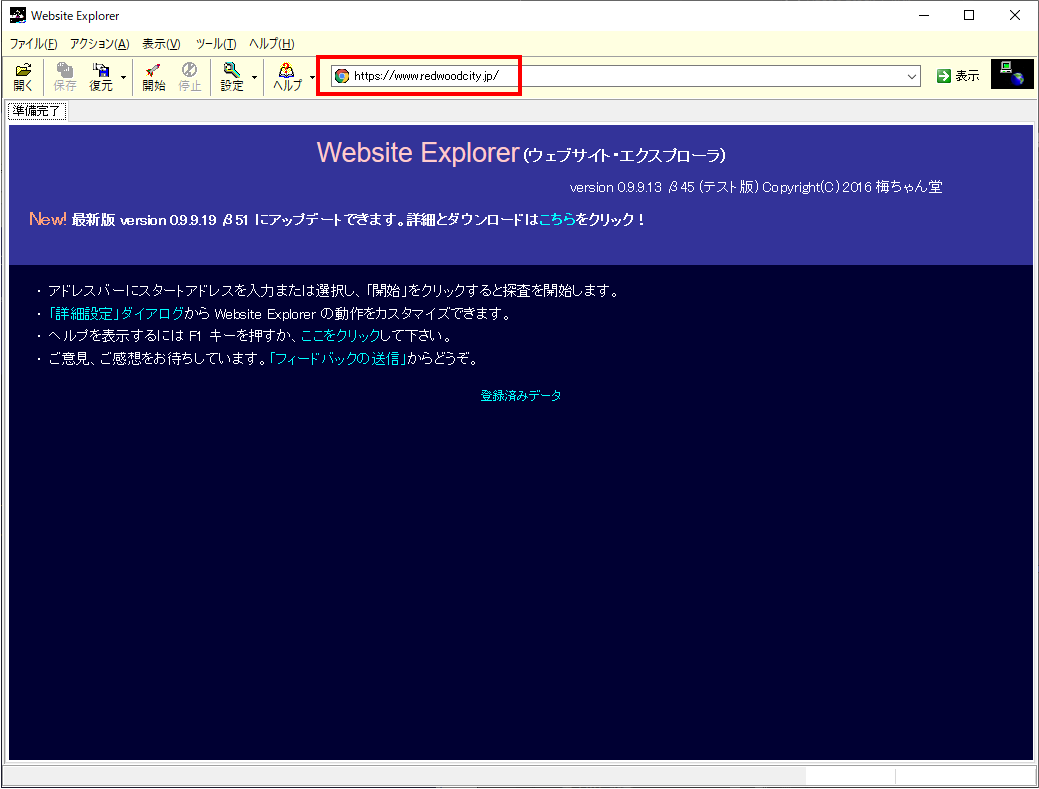This screenshot has height=789, width=1039.
Task: Maximize the Website Explorer window
Action: coord(969,15)
